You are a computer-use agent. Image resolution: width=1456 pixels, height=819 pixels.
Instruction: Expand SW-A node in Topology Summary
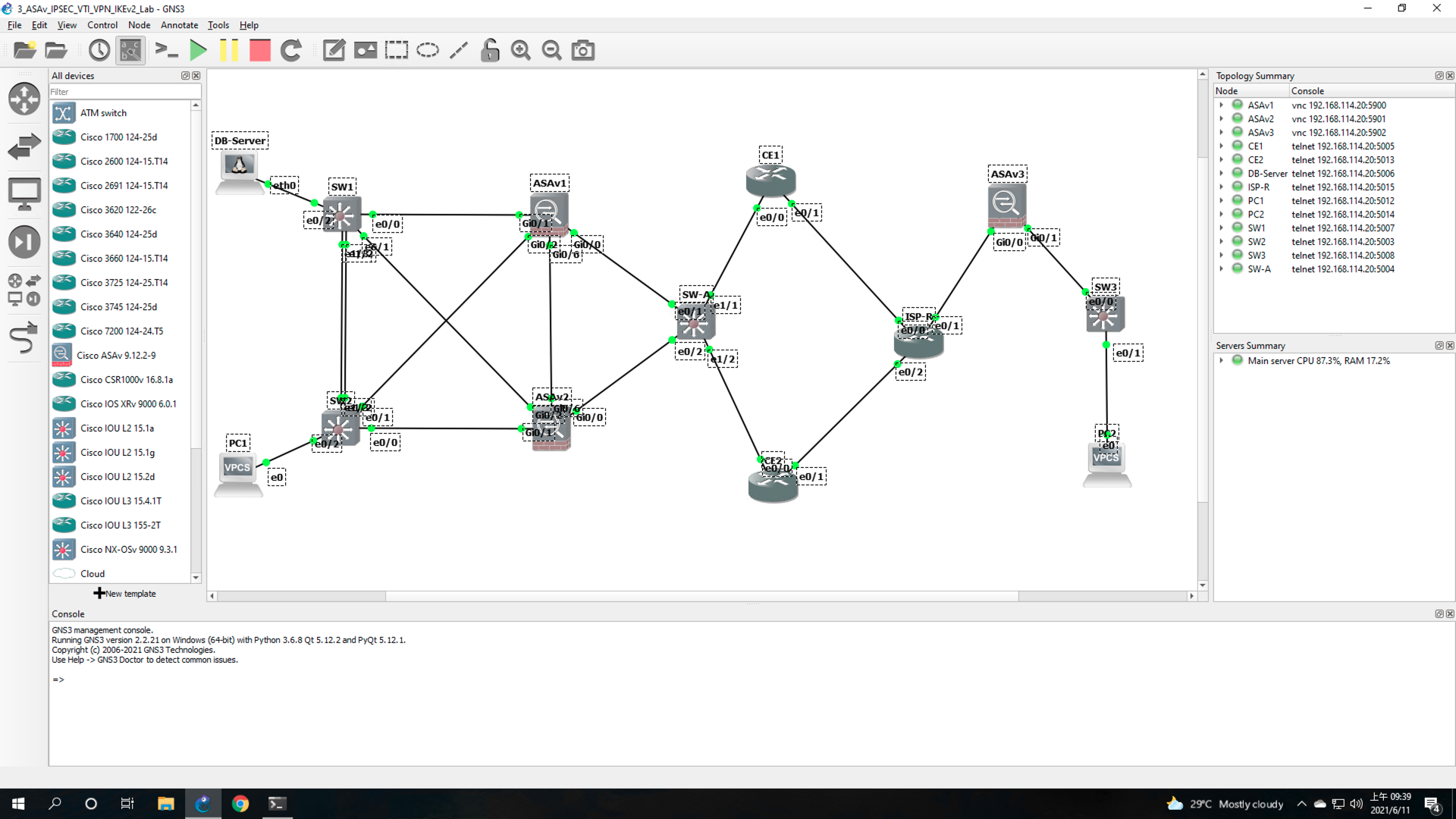(1222, 269)
